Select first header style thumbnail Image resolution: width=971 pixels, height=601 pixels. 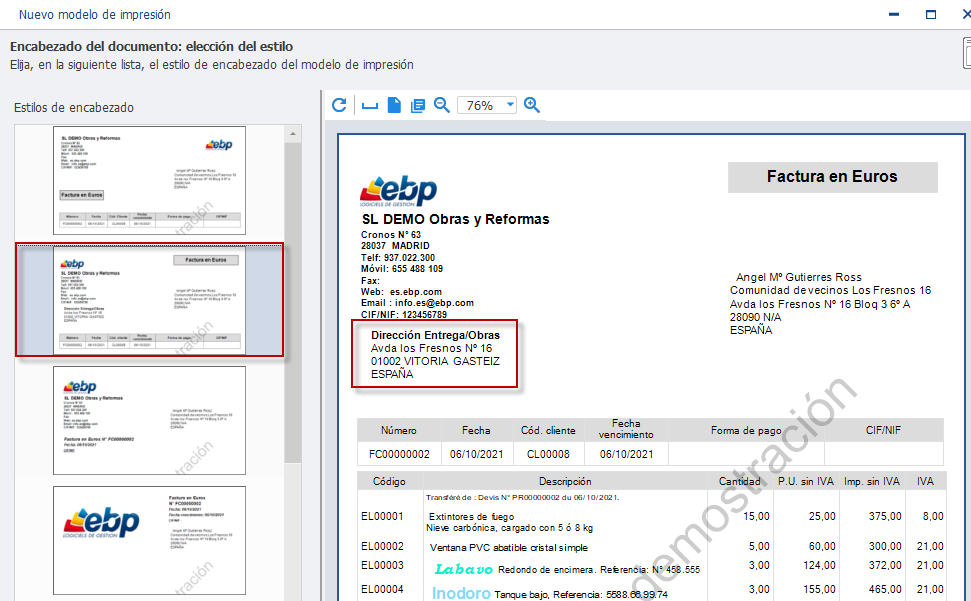pos(149,180)
